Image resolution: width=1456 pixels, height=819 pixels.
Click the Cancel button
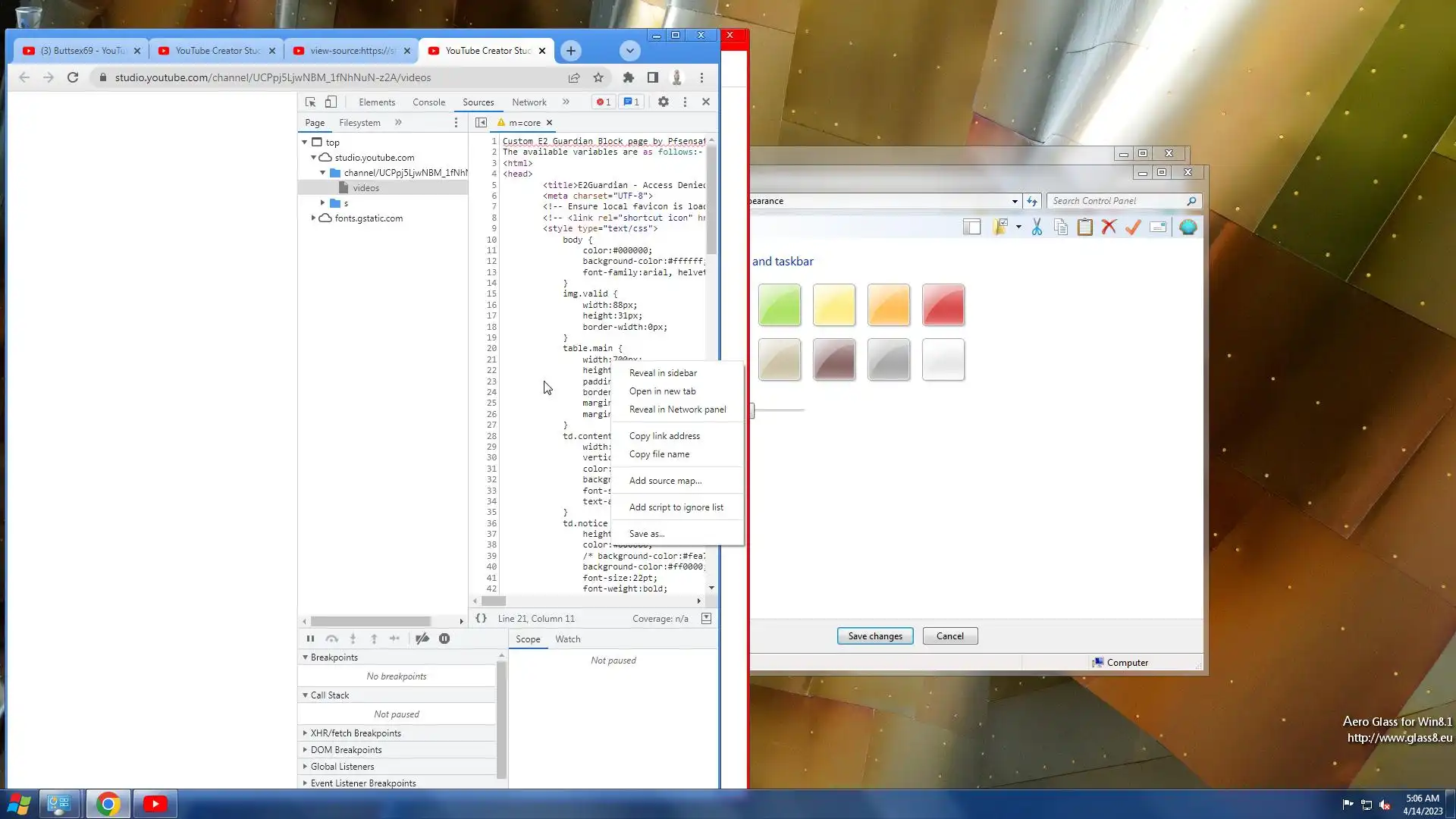point(949,635)
